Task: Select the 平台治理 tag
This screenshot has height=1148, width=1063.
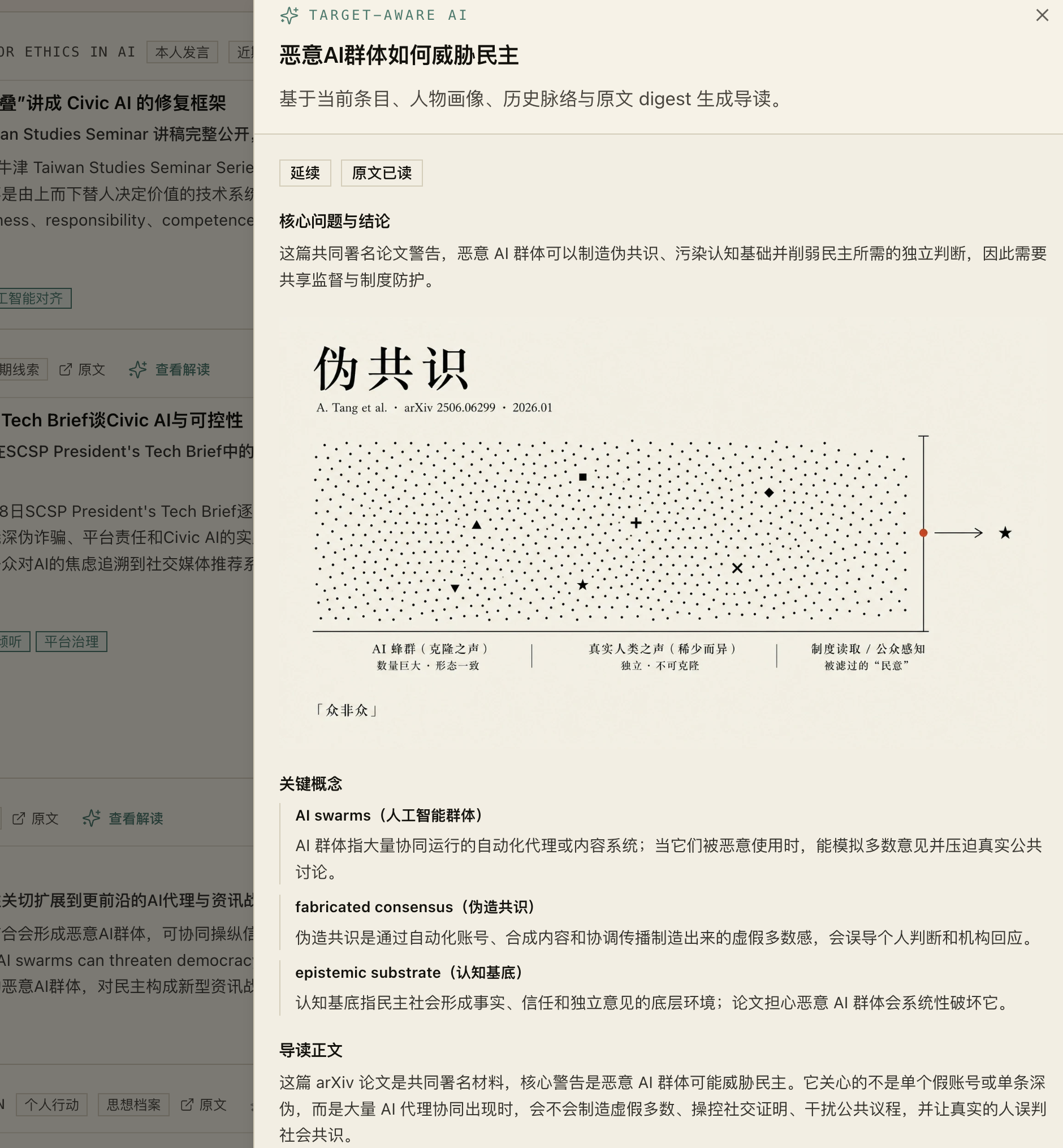Action: coord(71,642)
